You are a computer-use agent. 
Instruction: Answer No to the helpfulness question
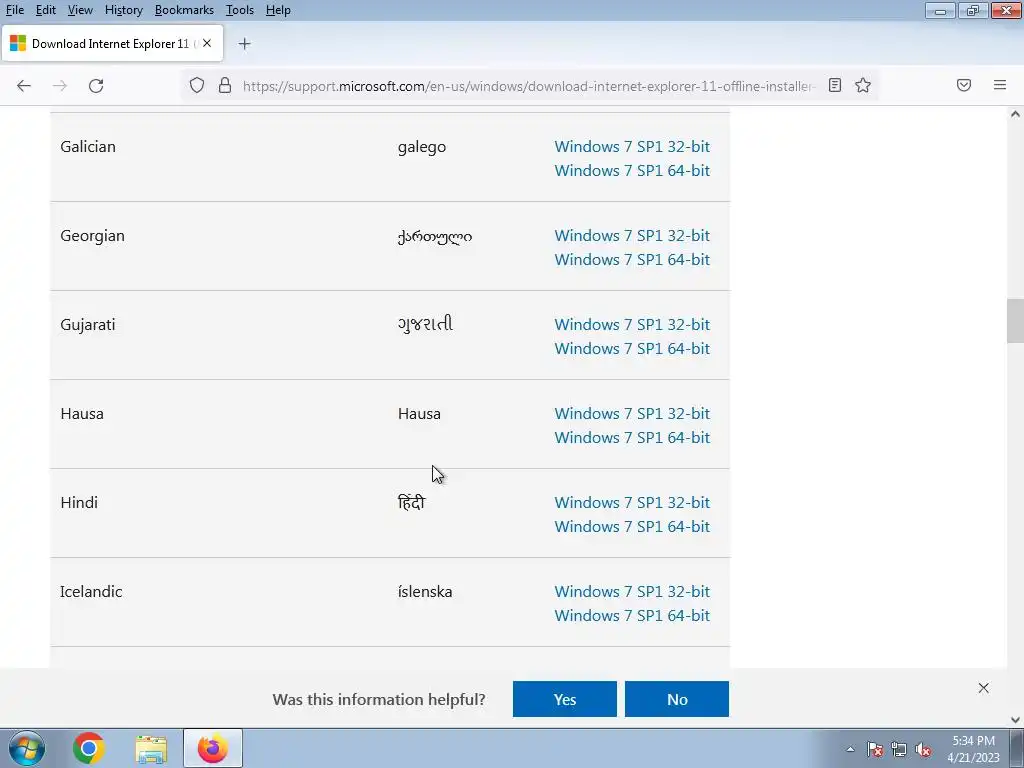coord(677,699)
